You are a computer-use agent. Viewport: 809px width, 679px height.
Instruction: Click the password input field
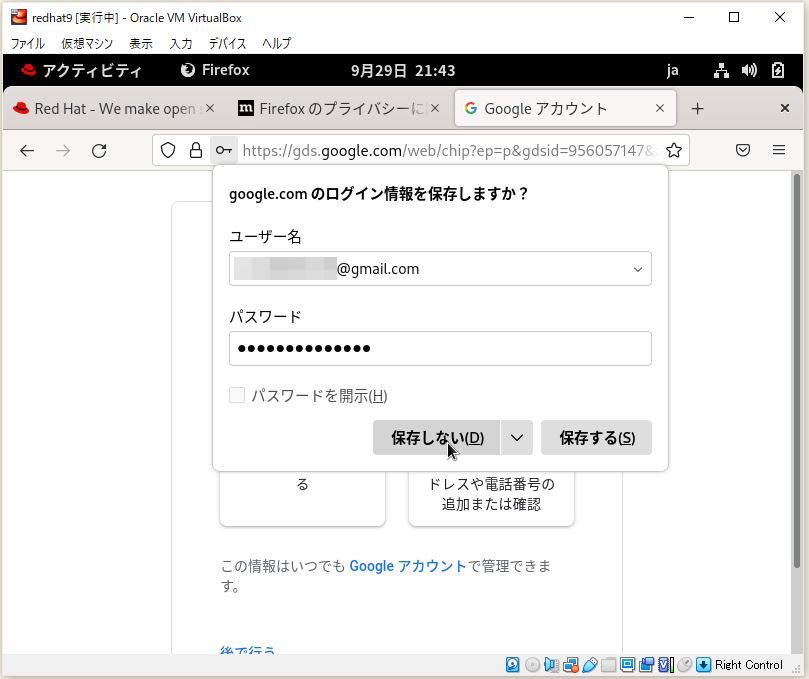[x=440, y=349]
